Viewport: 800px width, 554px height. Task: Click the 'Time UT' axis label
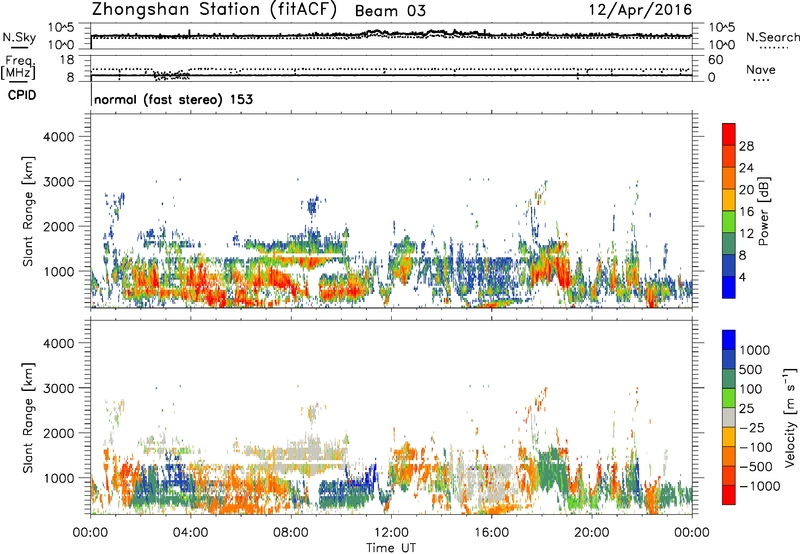pyautogui.click(x=391, y=548)
